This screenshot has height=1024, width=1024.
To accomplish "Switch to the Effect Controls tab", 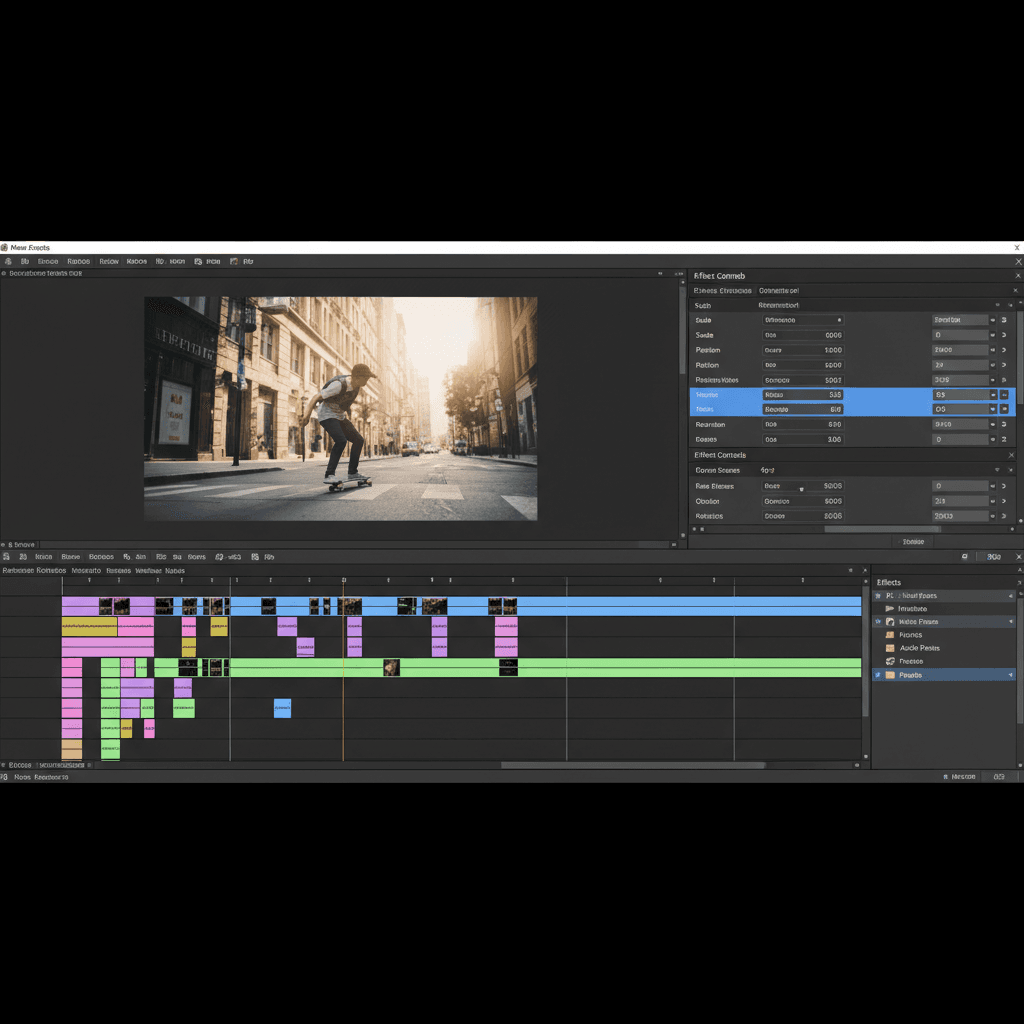I will click(x=725, y=290).
